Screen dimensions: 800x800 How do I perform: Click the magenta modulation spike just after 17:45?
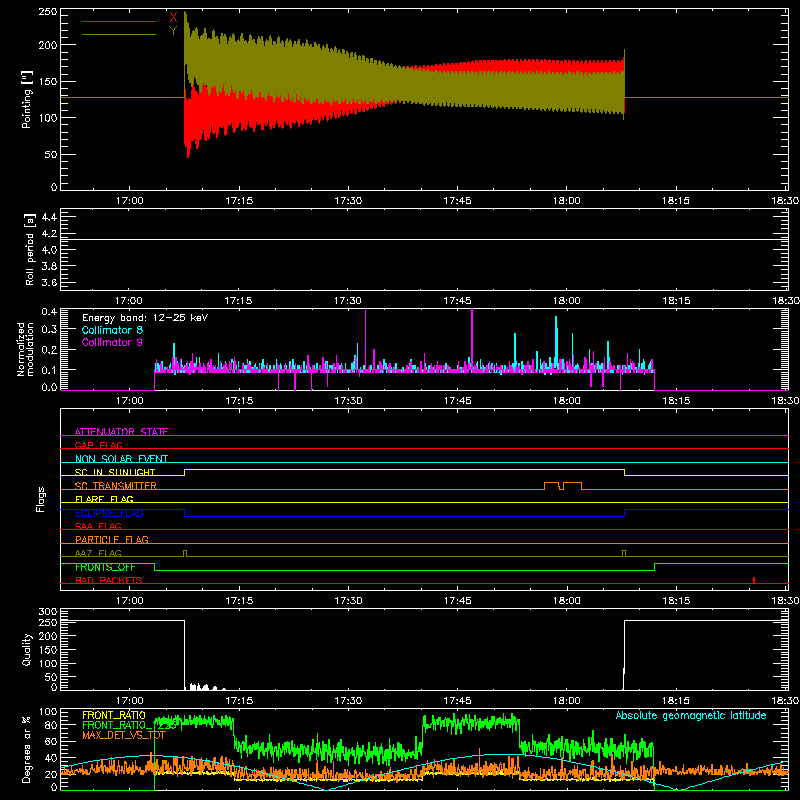[472, 339]
